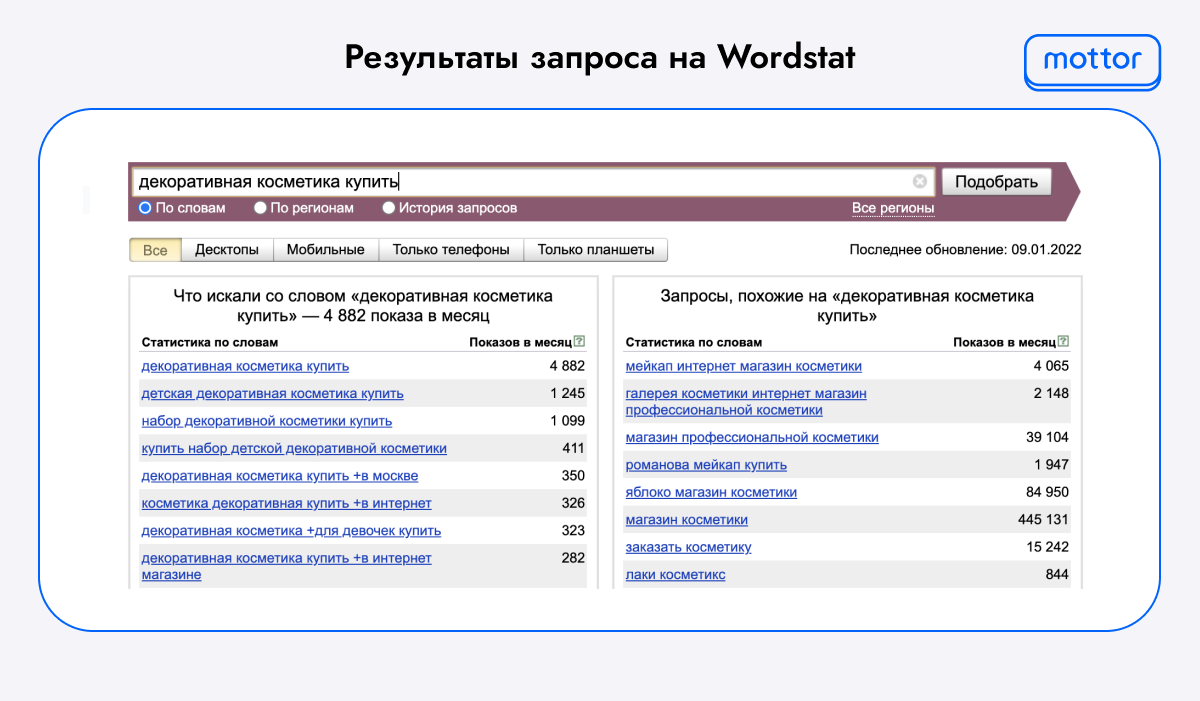Open the 'мейкап интернет магазин косметики' link

(744, 366)
